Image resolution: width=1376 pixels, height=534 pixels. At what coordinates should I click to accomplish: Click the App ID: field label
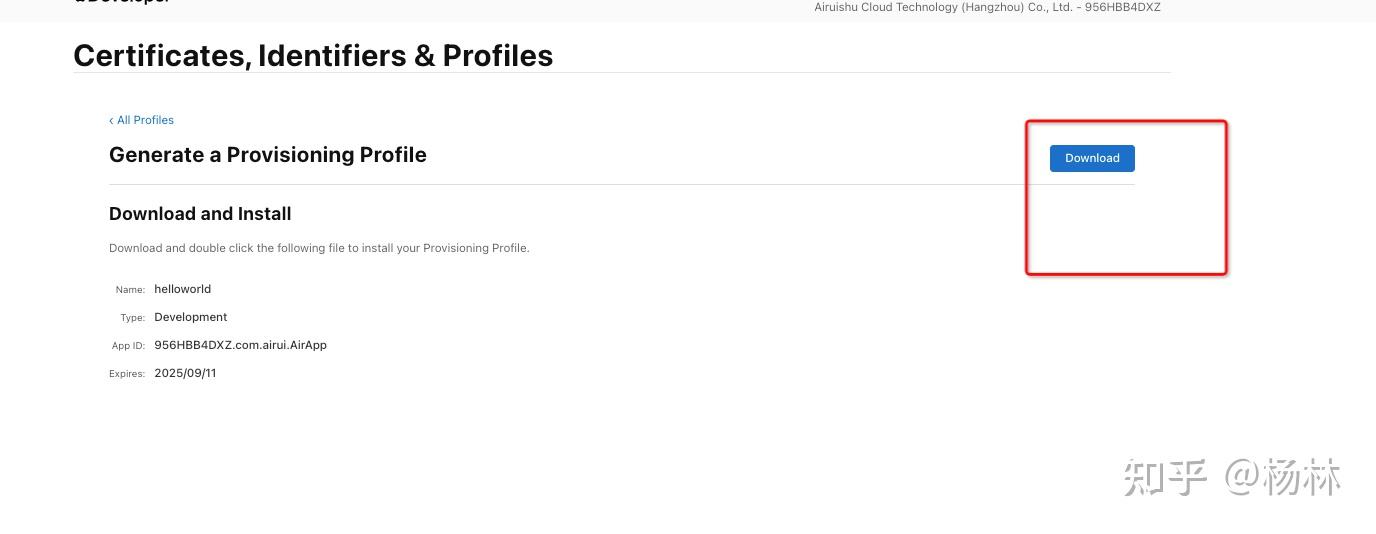128,346
